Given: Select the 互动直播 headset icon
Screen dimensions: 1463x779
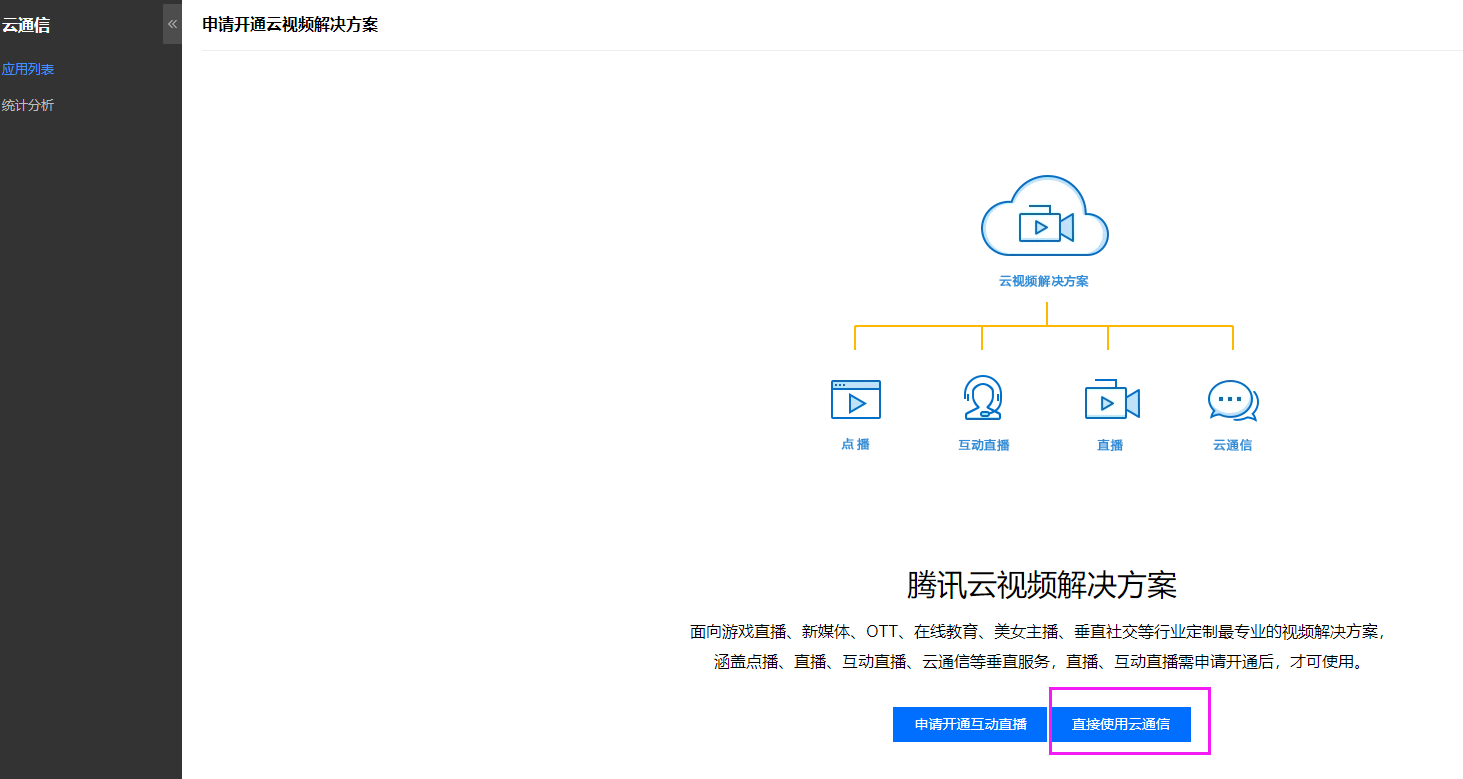Looking at the screenshot, I should click(983, 398).
